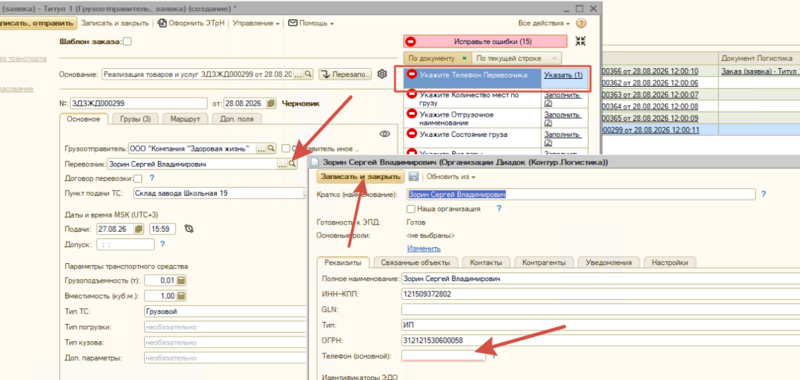Open calculator for Грузоподъемность field

pos(181,281)
